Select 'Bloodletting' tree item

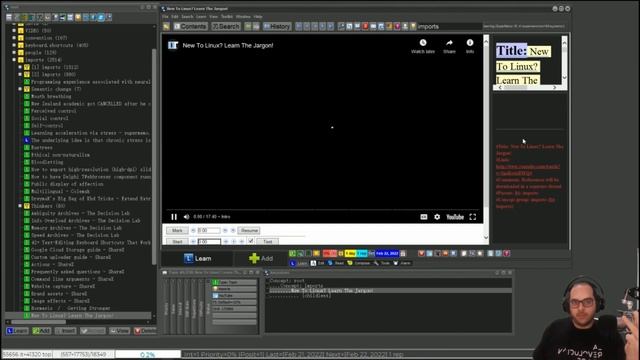pyautogui.click(x=47, y=162)
